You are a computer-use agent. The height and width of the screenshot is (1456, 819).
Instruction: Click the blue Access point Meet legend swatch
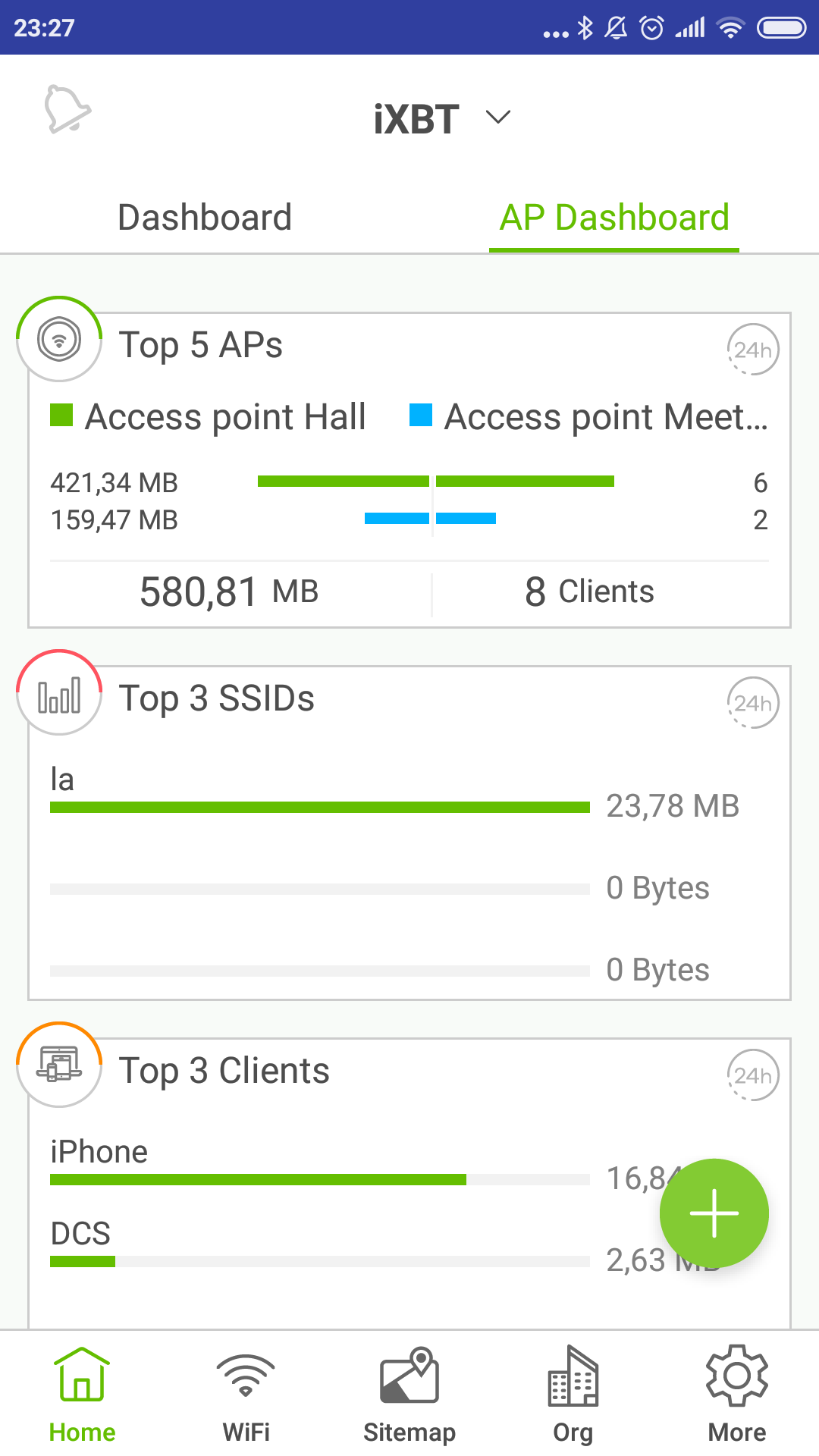point(421,416)
